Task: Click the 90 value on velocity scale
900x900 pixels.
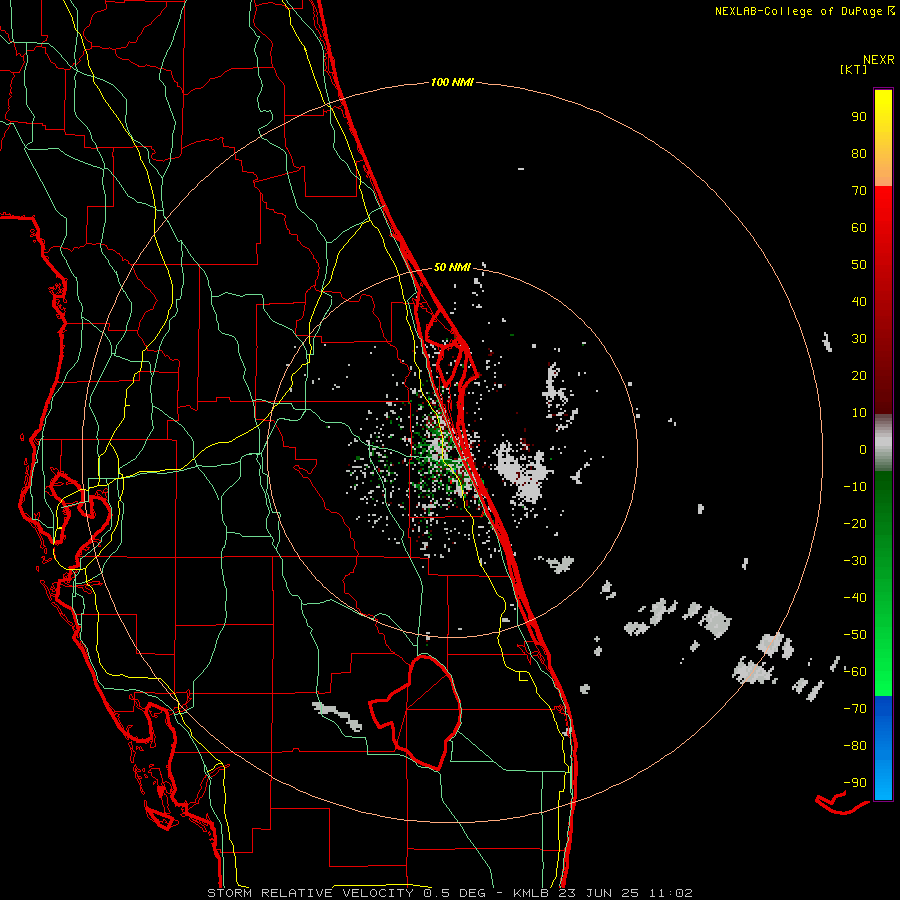Action: [x=859, y=117]
